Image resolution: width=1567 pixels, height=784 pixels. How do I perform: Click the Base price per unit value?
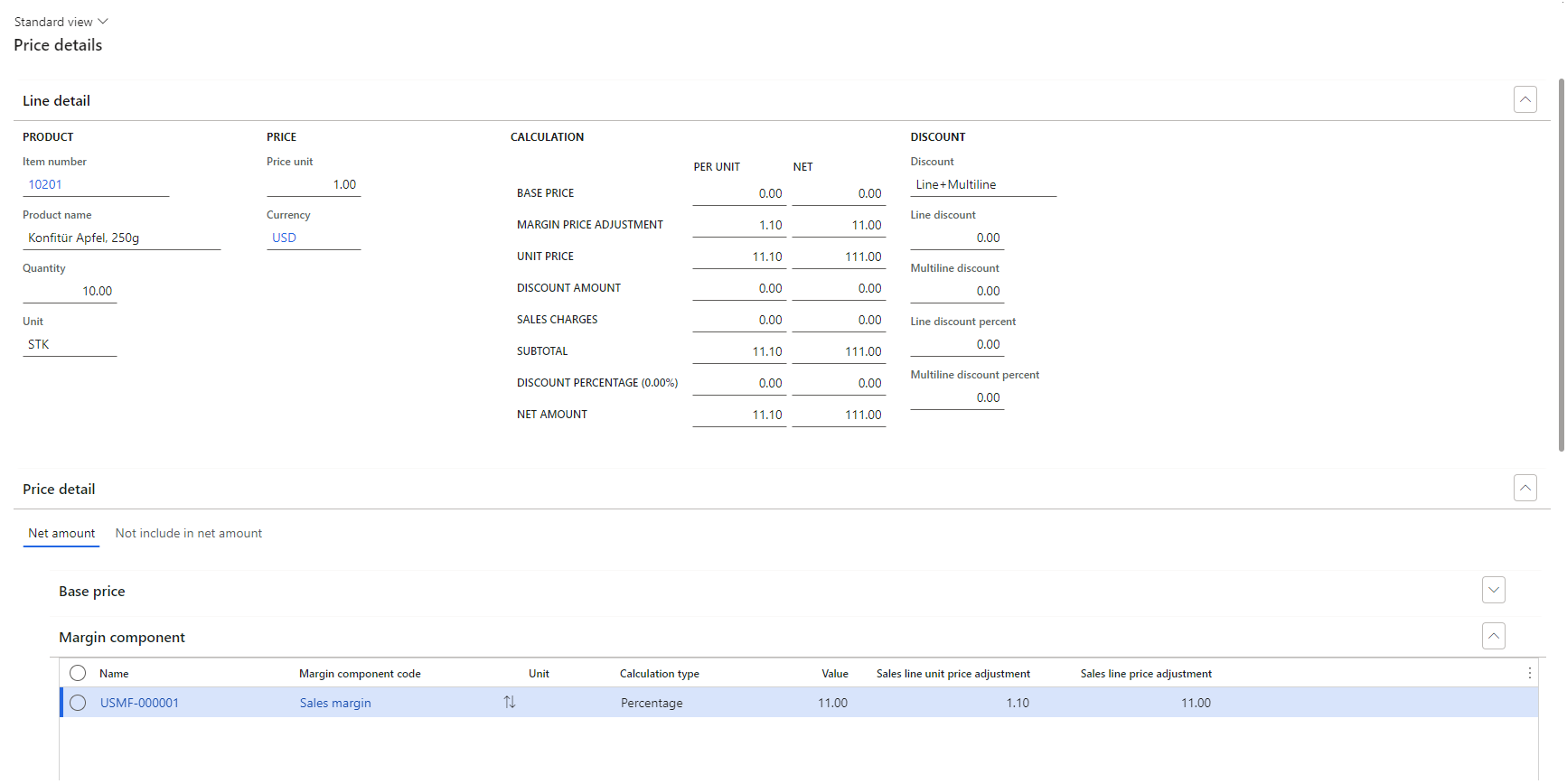739,194
